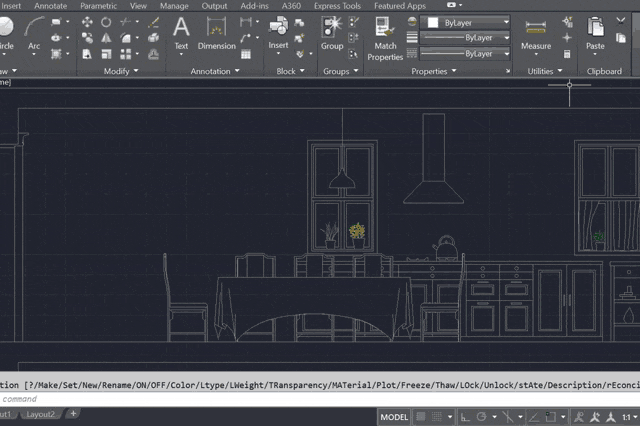Open the ByLayer lineweight dropdown
This screenshot has width=640, height=426.
tap(466, 38)
